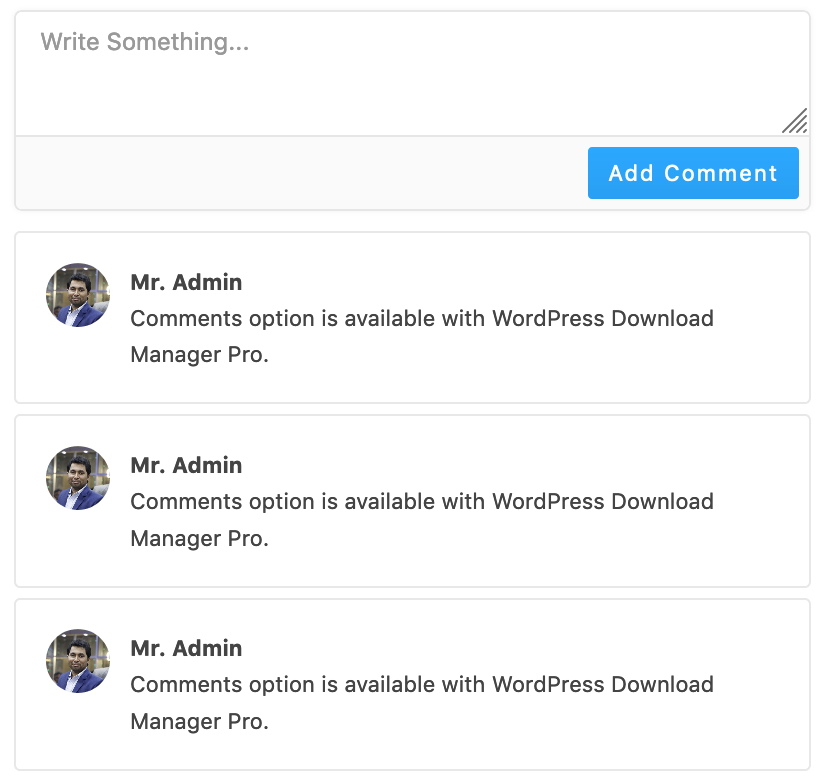Click the bottom comment's profile avatar
823x778 pixels.
(x=78, y=661)
